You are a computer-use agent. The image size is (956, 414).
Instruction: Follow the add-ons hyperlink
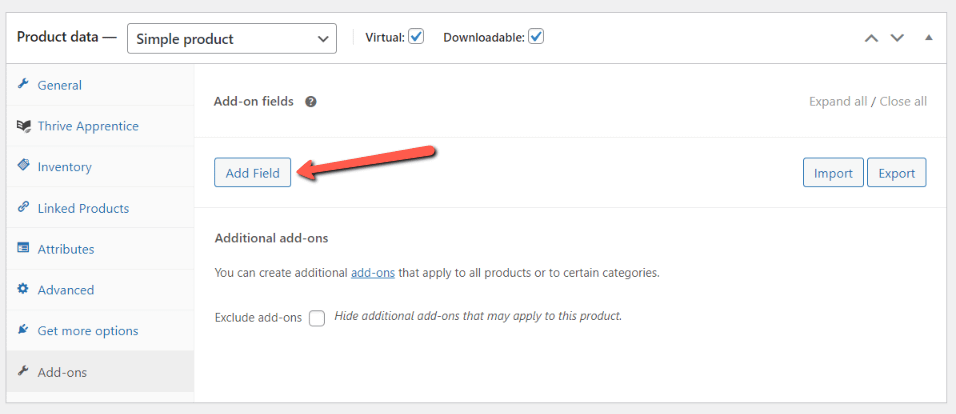pos(373,272)
